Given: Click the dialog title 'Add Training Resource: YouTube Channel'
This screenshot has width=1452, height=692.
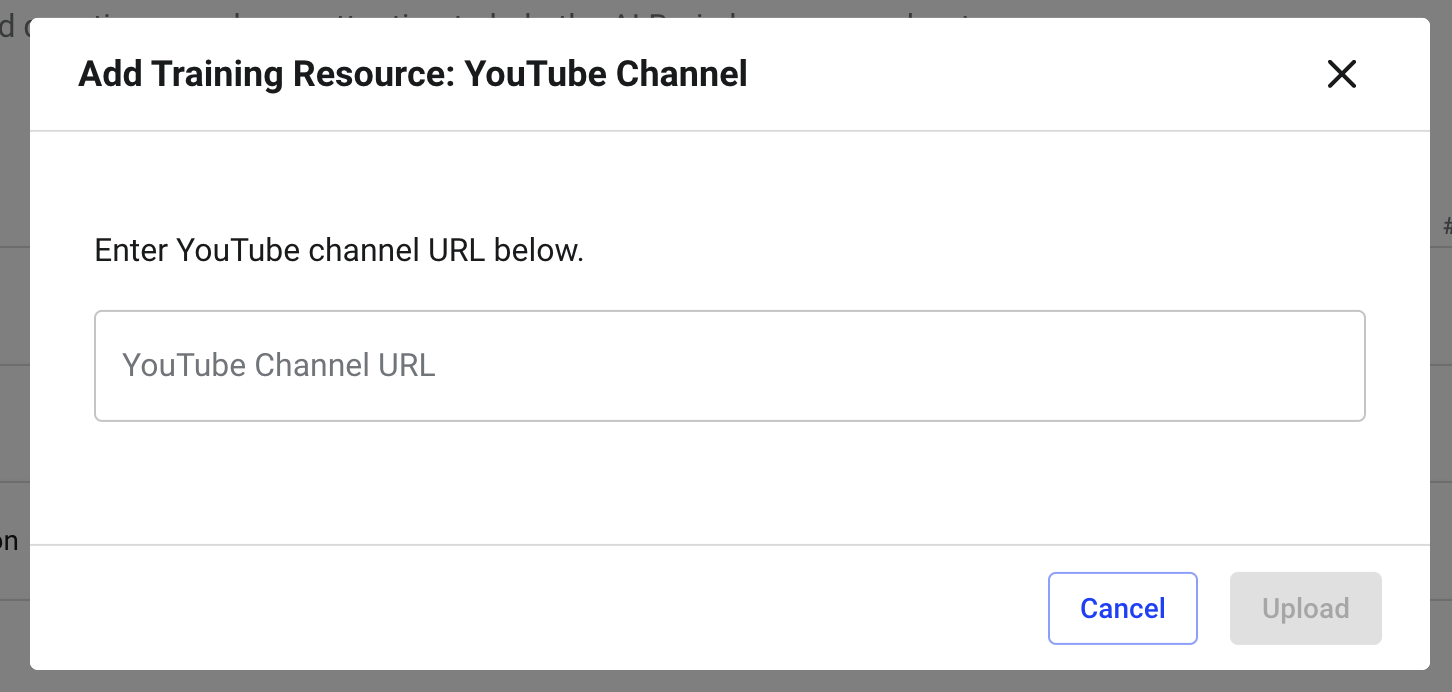Looking at the screenshot, I should click(413, 74).
